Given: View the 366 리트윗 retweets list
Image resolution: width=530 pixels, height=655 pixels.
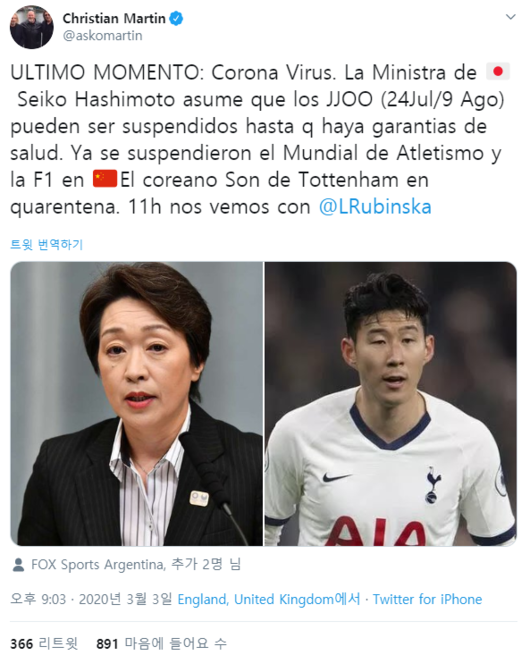Looking at the screenshot, I should point(44,644).
